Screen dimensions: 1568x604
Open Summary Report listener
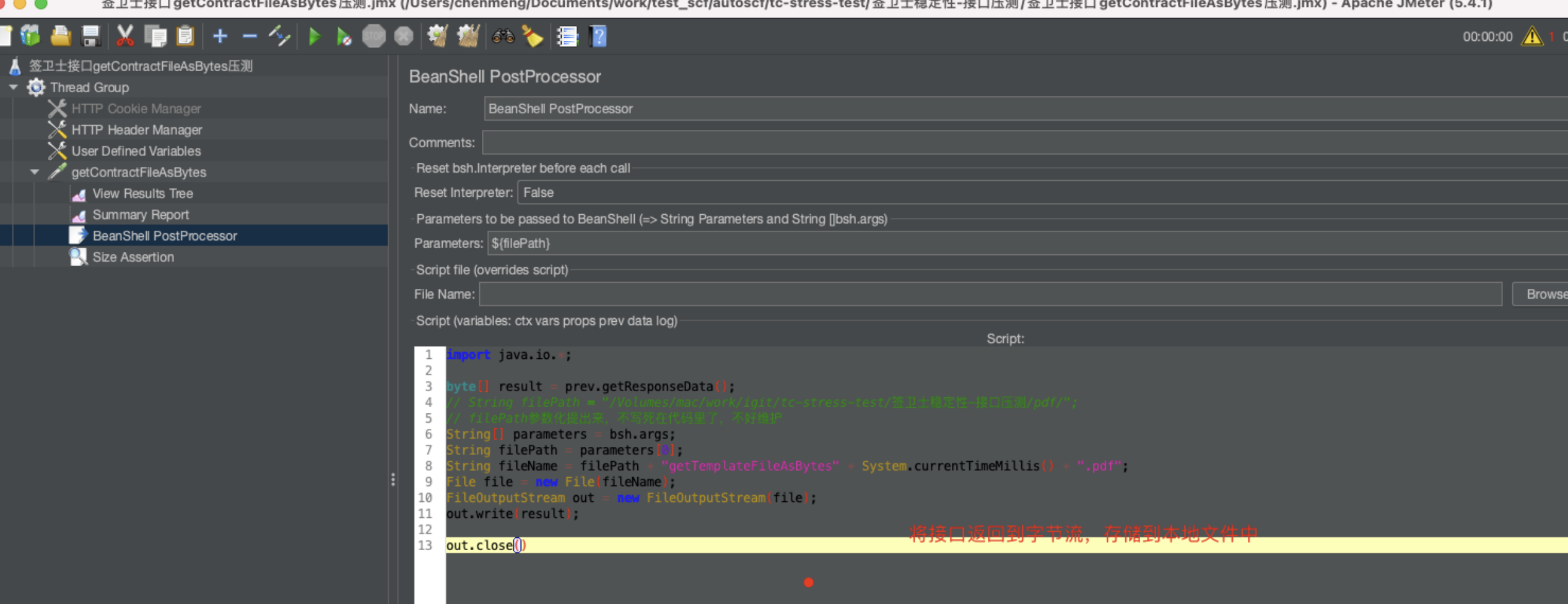pyautogui.click(x=141, y=215)
